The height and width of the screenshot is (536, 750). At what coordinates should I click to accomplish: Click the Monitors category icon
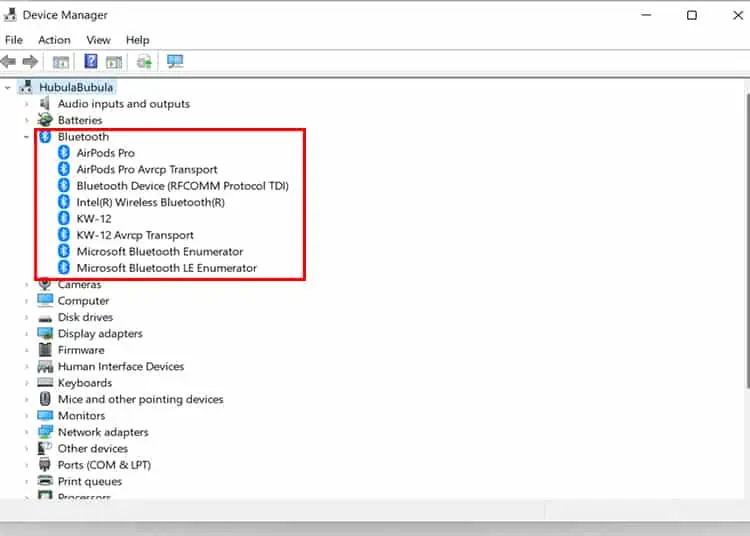pyautogui.click(x=45, y=415)
